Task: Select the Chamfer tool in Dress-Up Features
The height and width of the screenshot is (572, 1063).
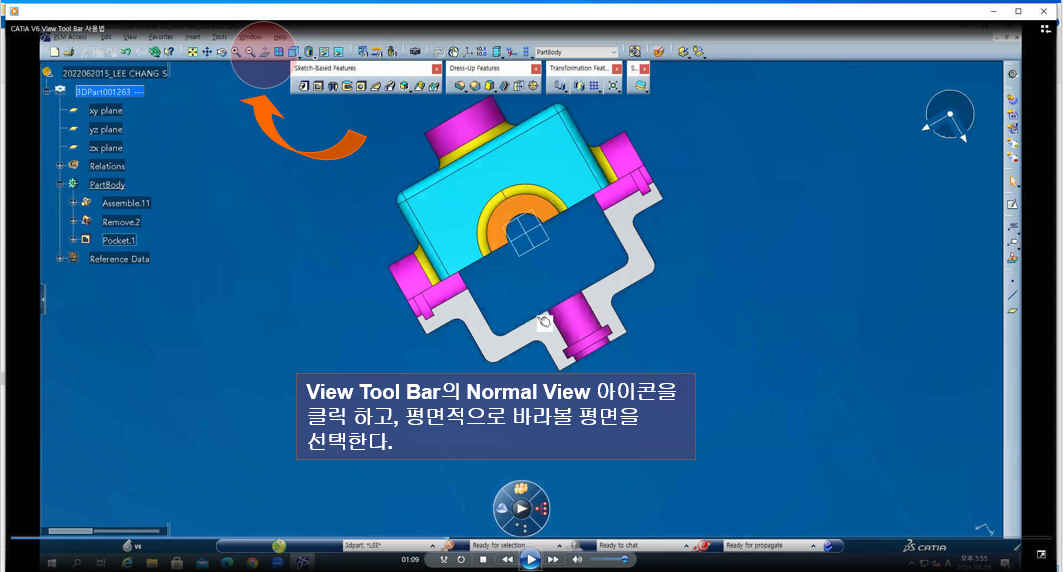Action: [475, 86]
